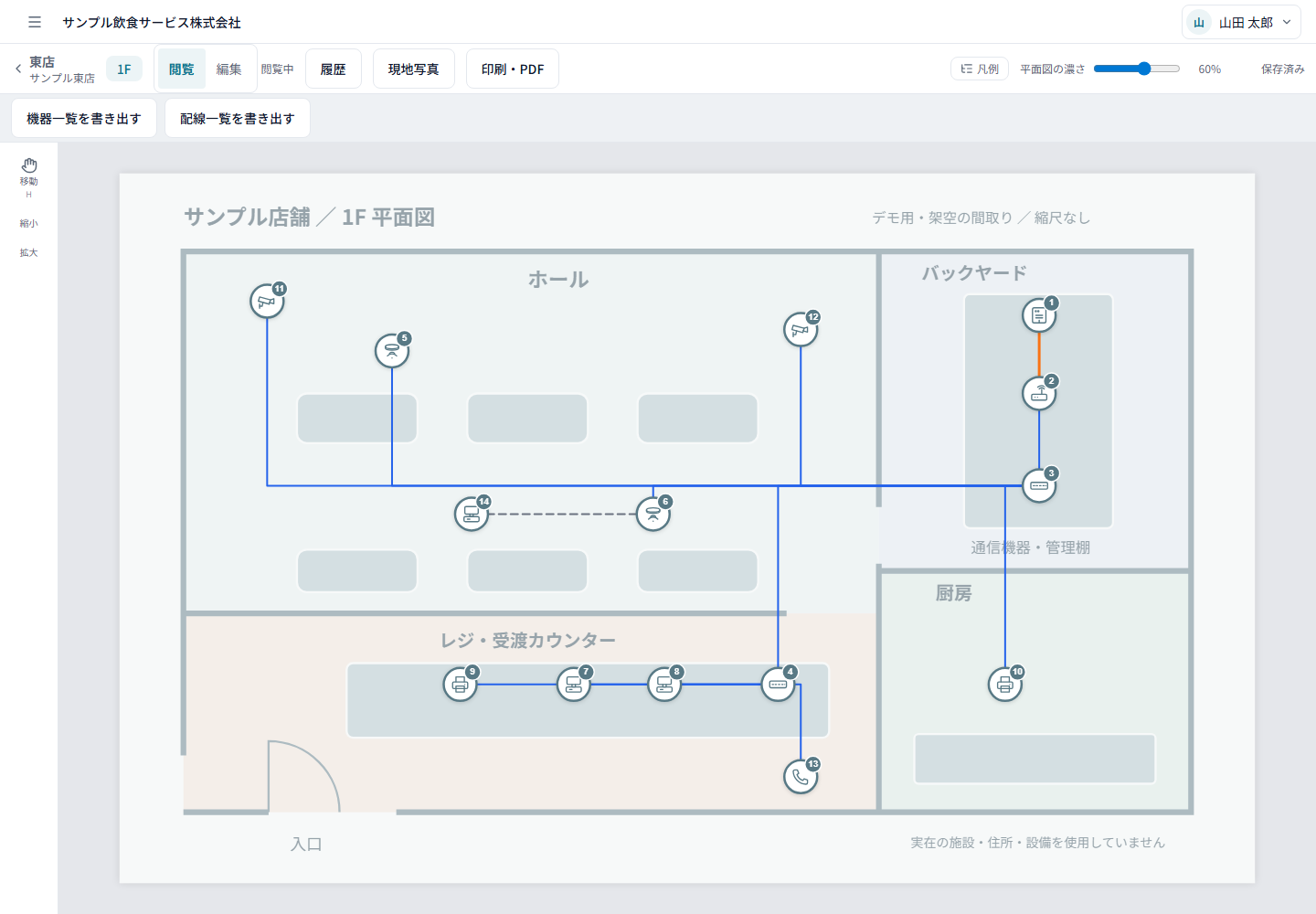Switch to 閲覧 mode
The height and width of the screenshot is (914, 1316).
click(x=182, y=69)
